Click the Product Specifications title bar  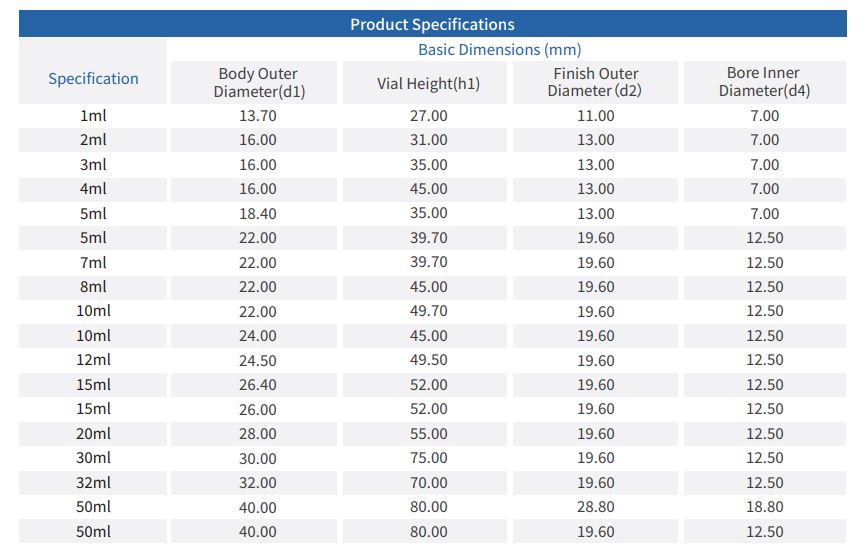tap(432, 24)
